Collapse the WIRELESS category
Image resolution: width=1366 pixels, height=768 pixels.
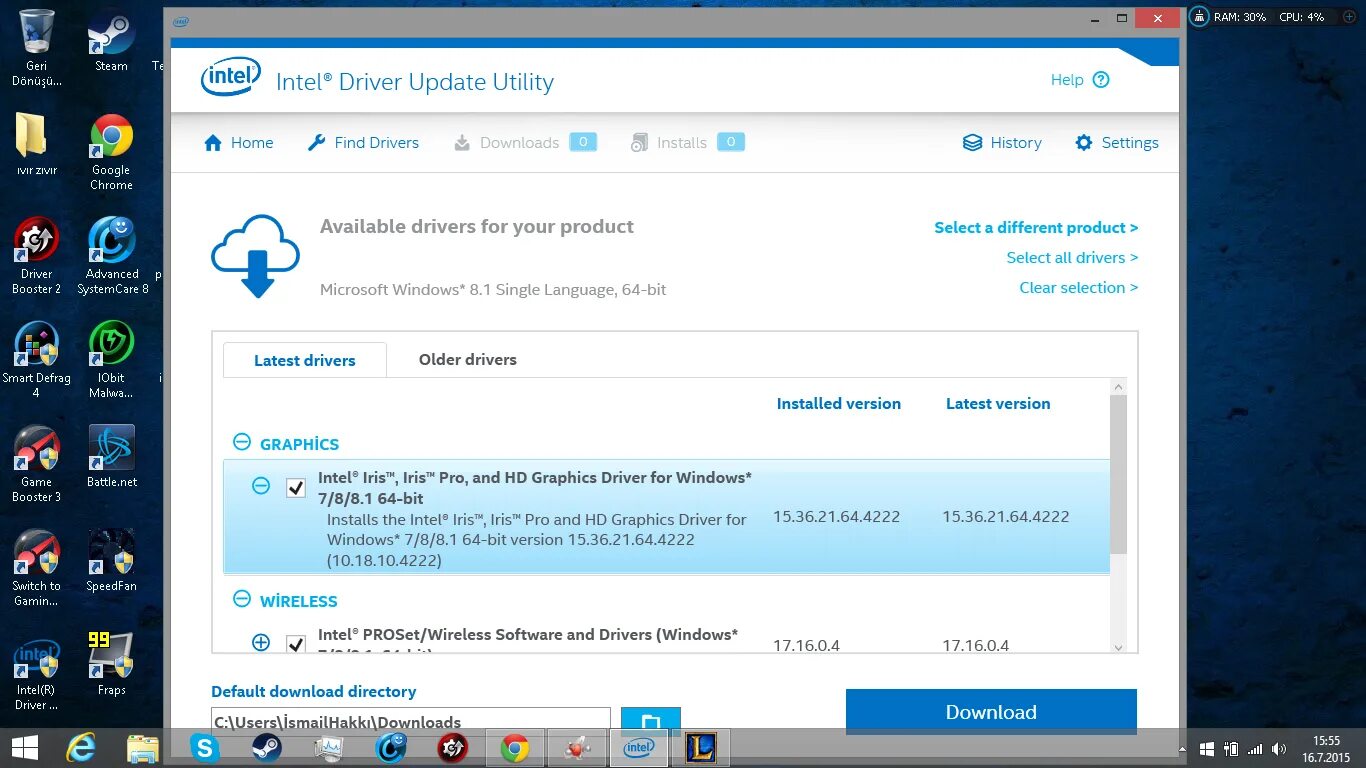click(x=241, y=599)
